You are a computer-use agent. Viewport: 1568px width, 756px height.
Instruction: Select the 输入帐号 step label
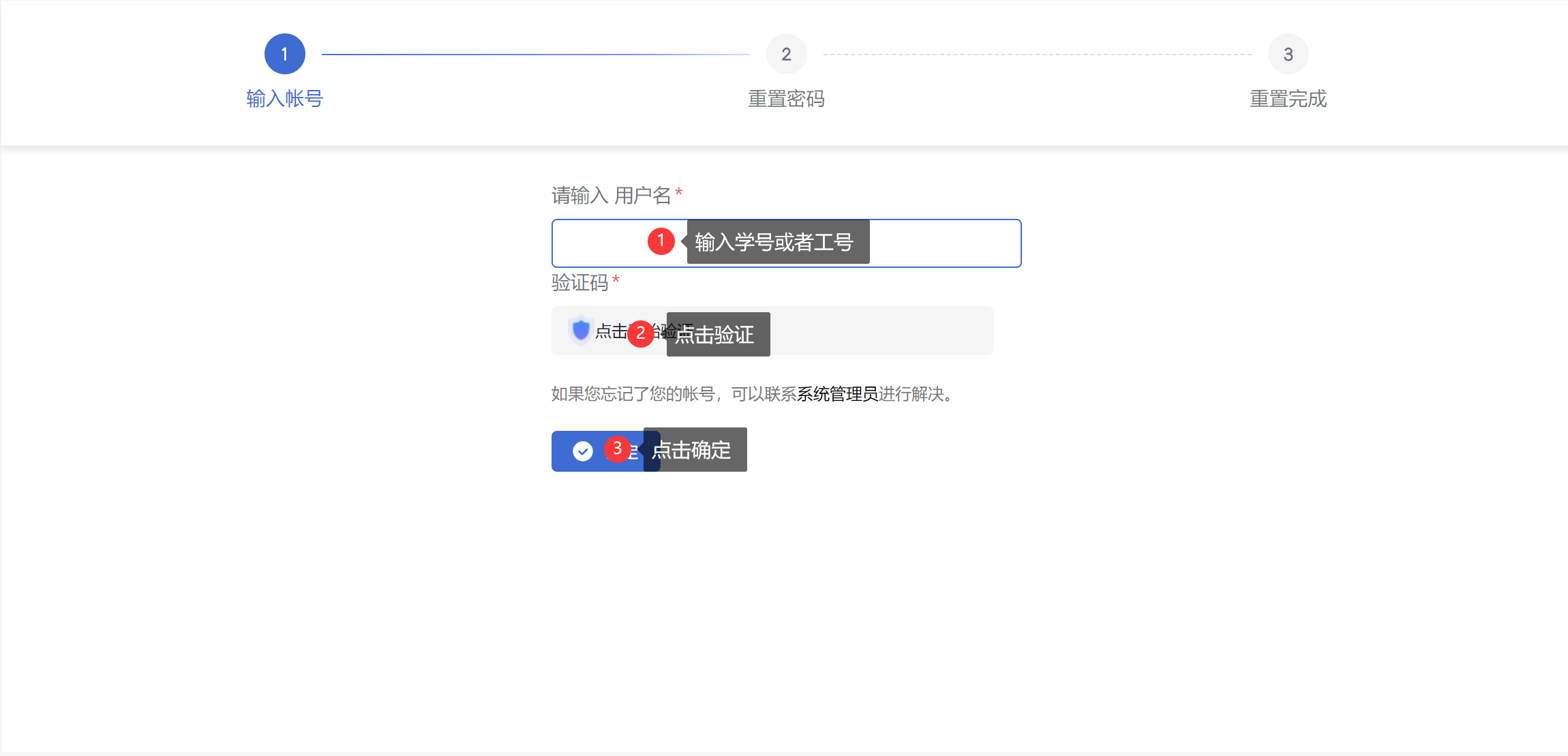point(284,99)
